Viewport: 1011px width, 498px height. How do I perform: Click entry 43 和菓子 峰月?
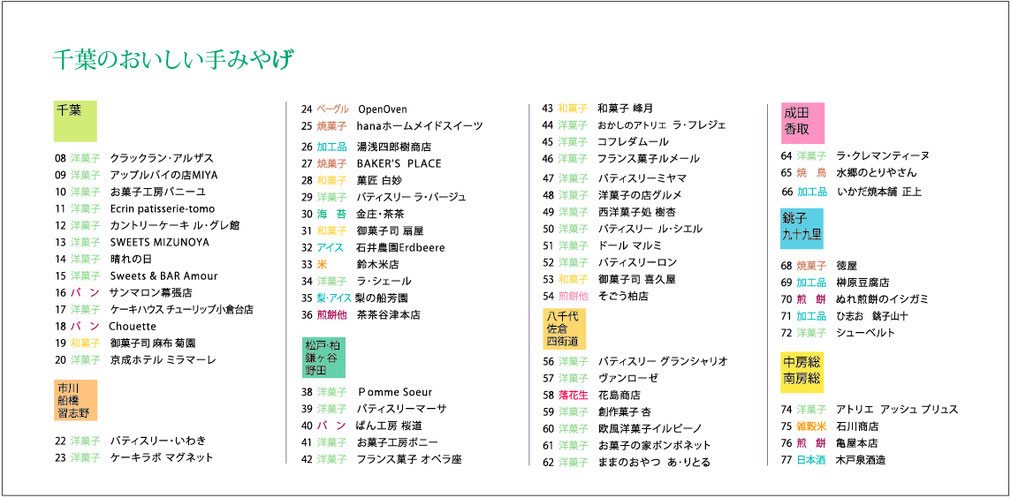pyautogui.click(x=597, y=108)
